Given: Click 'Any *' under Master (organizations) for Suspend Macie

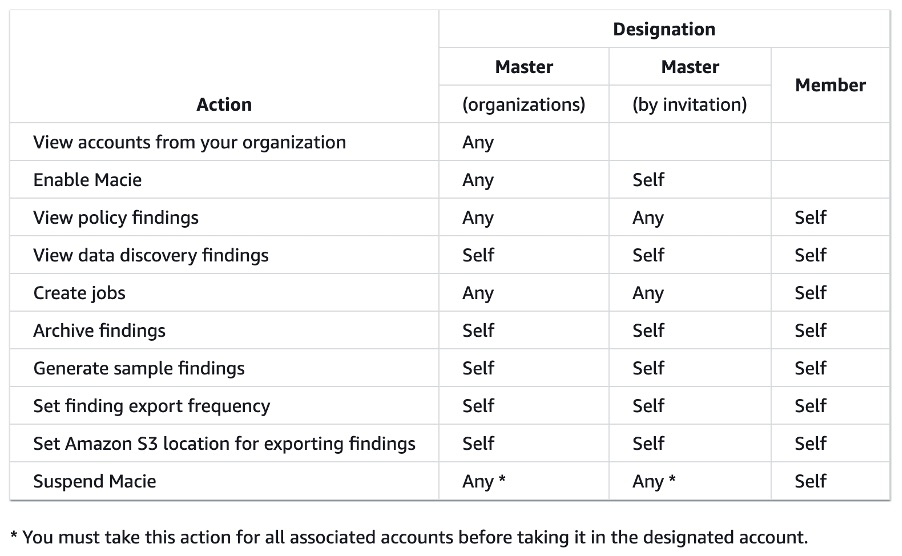Looking at the screenshot, I should pos(484,481).
